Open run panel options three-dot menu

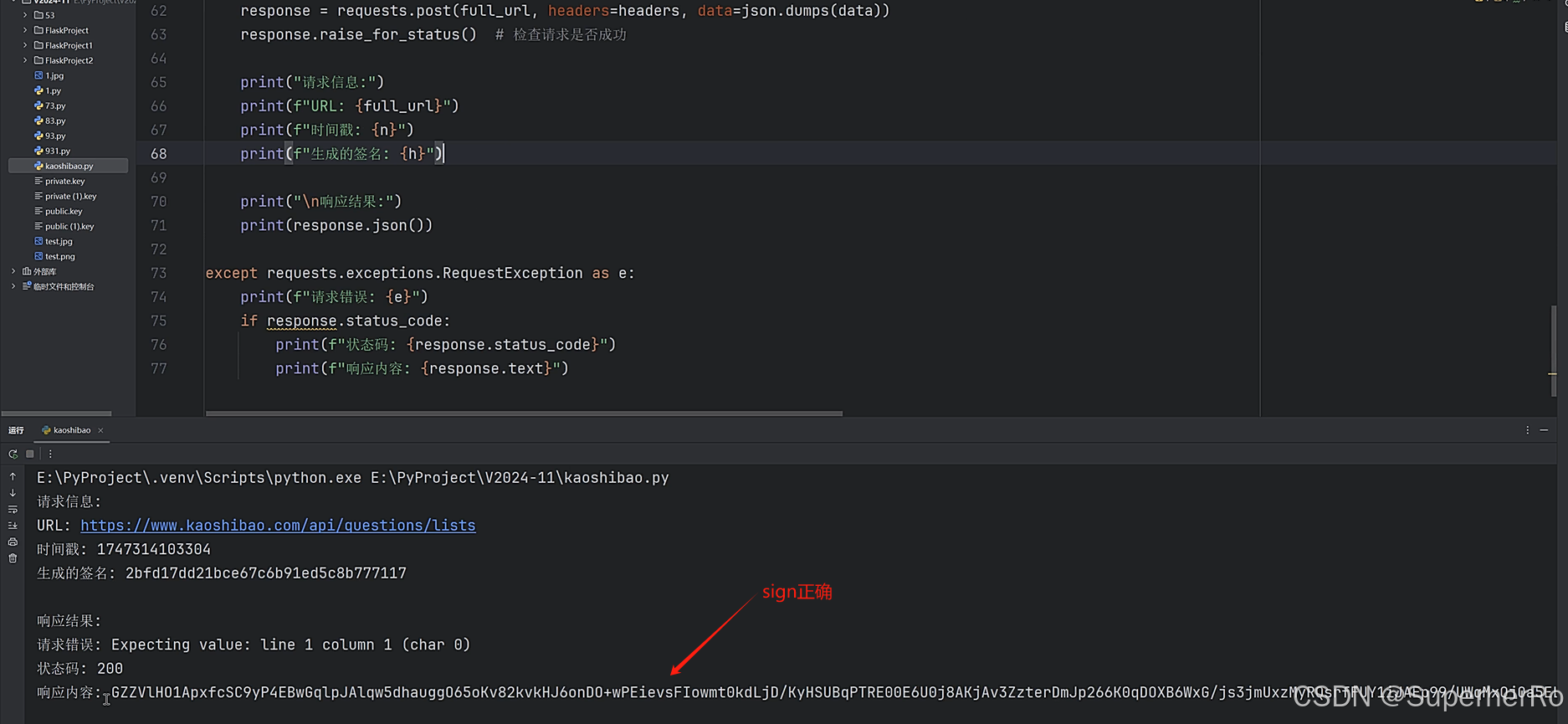click(1527, 430)
